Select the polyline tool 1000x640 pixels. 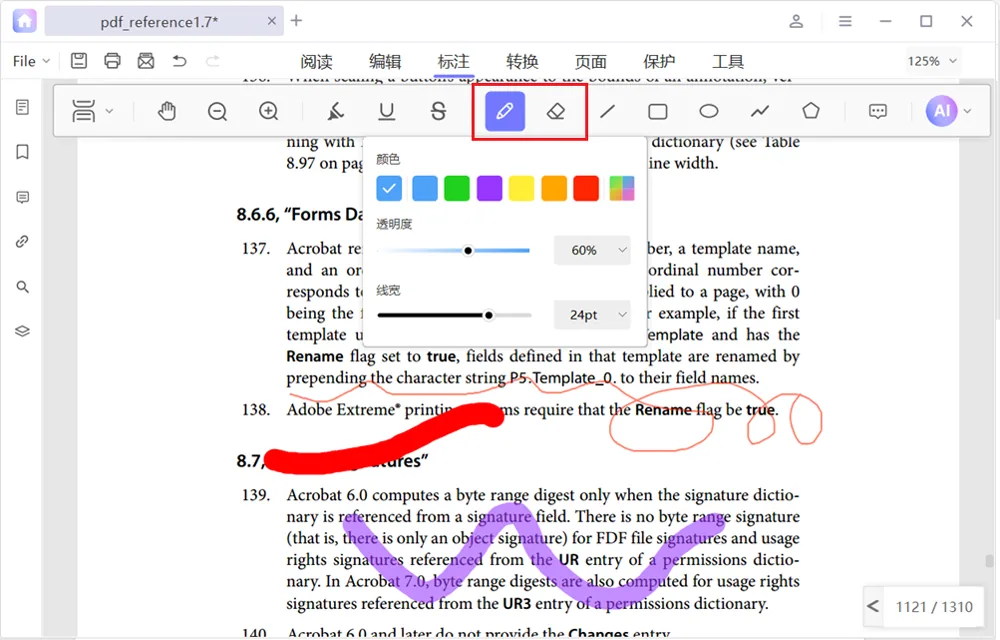760,112
